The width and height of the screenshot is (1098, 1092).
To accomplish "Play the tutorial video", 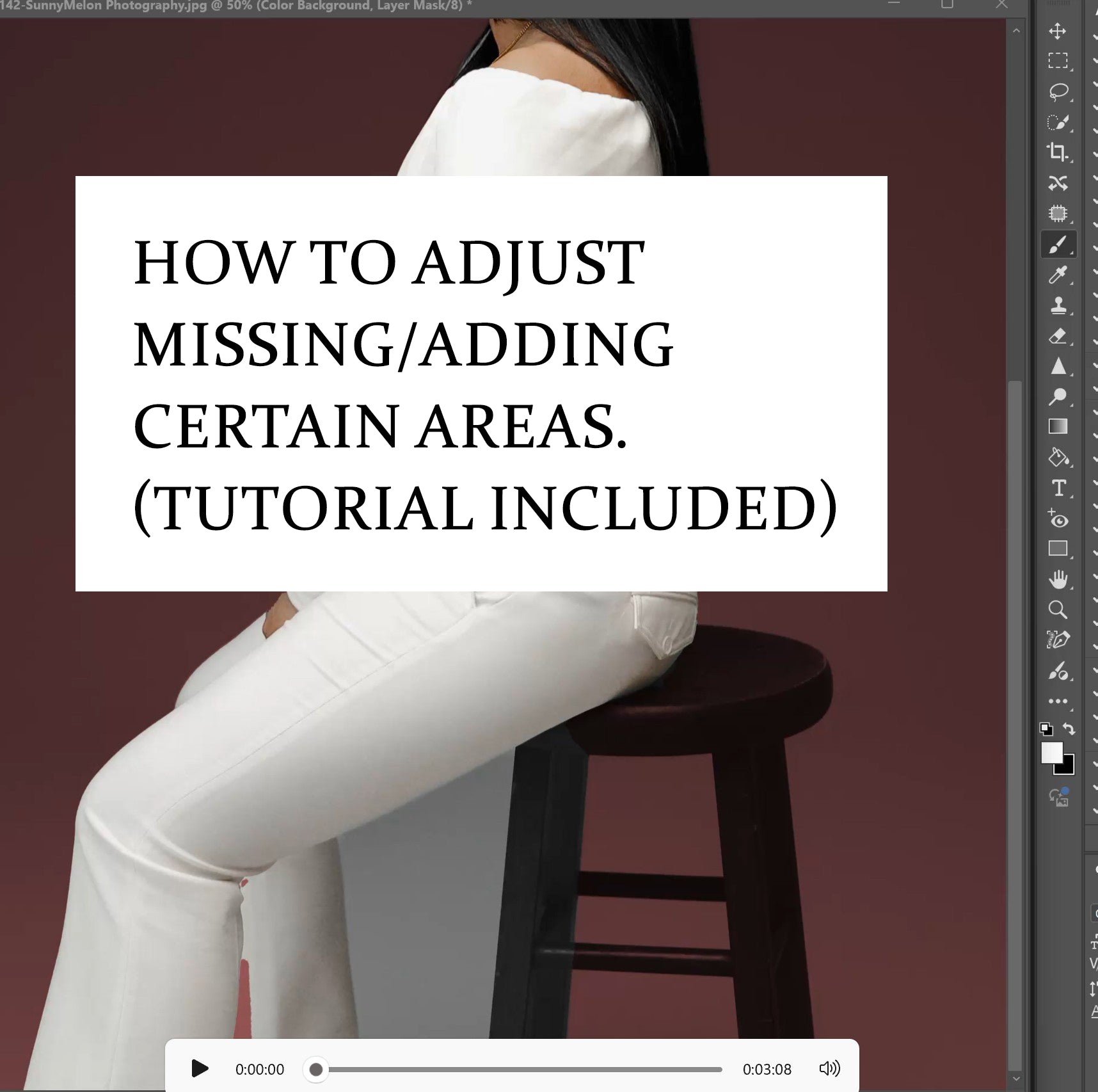I will [200, 1068].
